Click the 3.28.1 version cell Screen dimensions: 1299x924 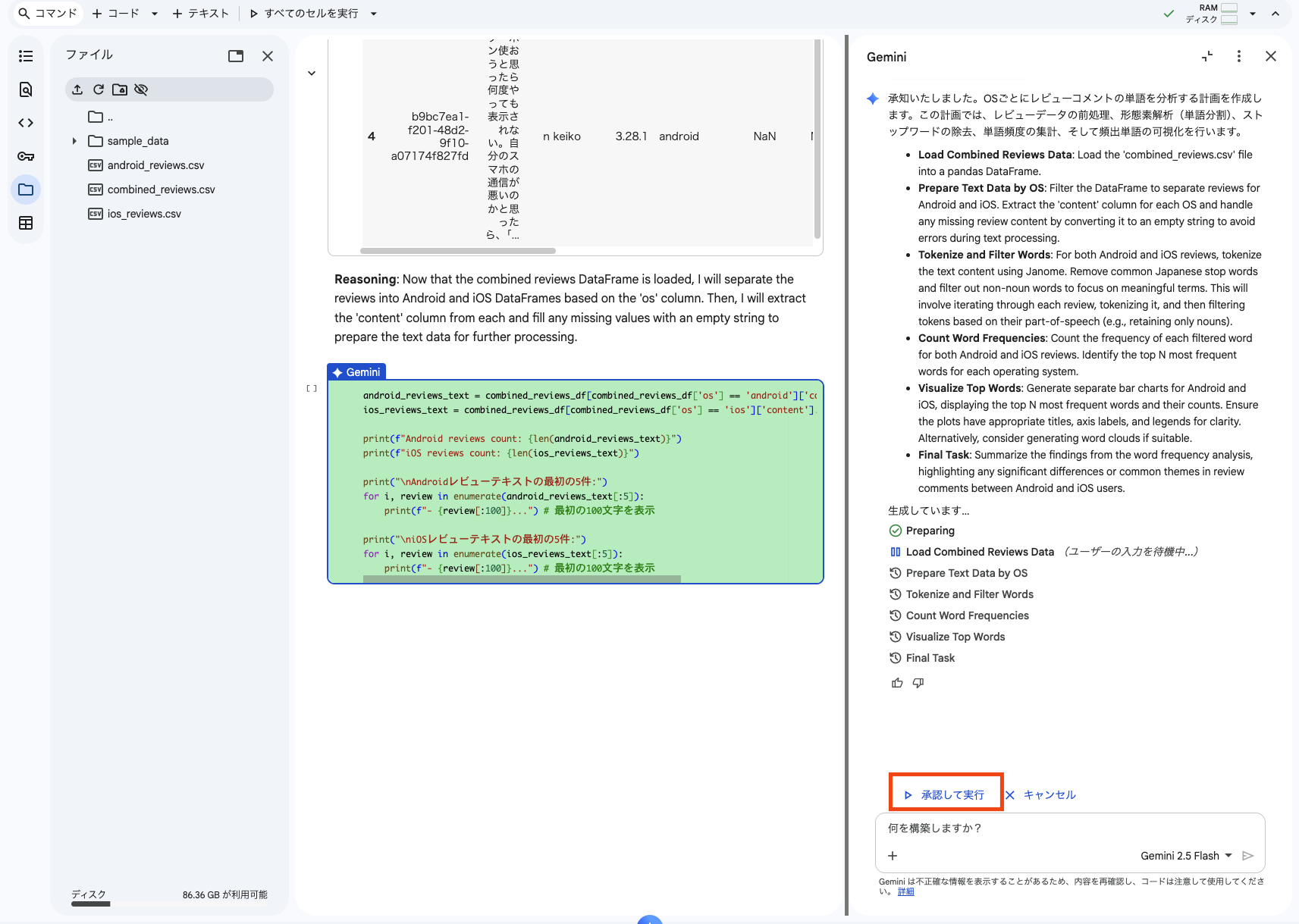pos(631,136)
